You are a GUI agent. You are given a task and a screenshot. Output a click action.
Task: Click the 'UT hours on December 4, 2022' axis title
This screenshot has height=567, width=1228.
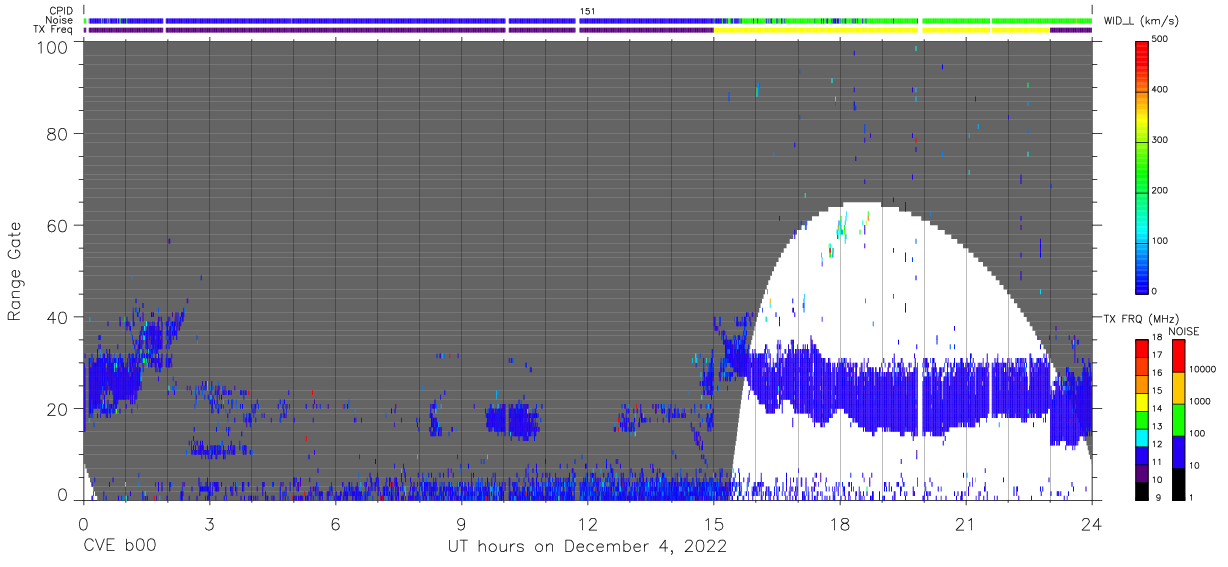click(587, 546)
